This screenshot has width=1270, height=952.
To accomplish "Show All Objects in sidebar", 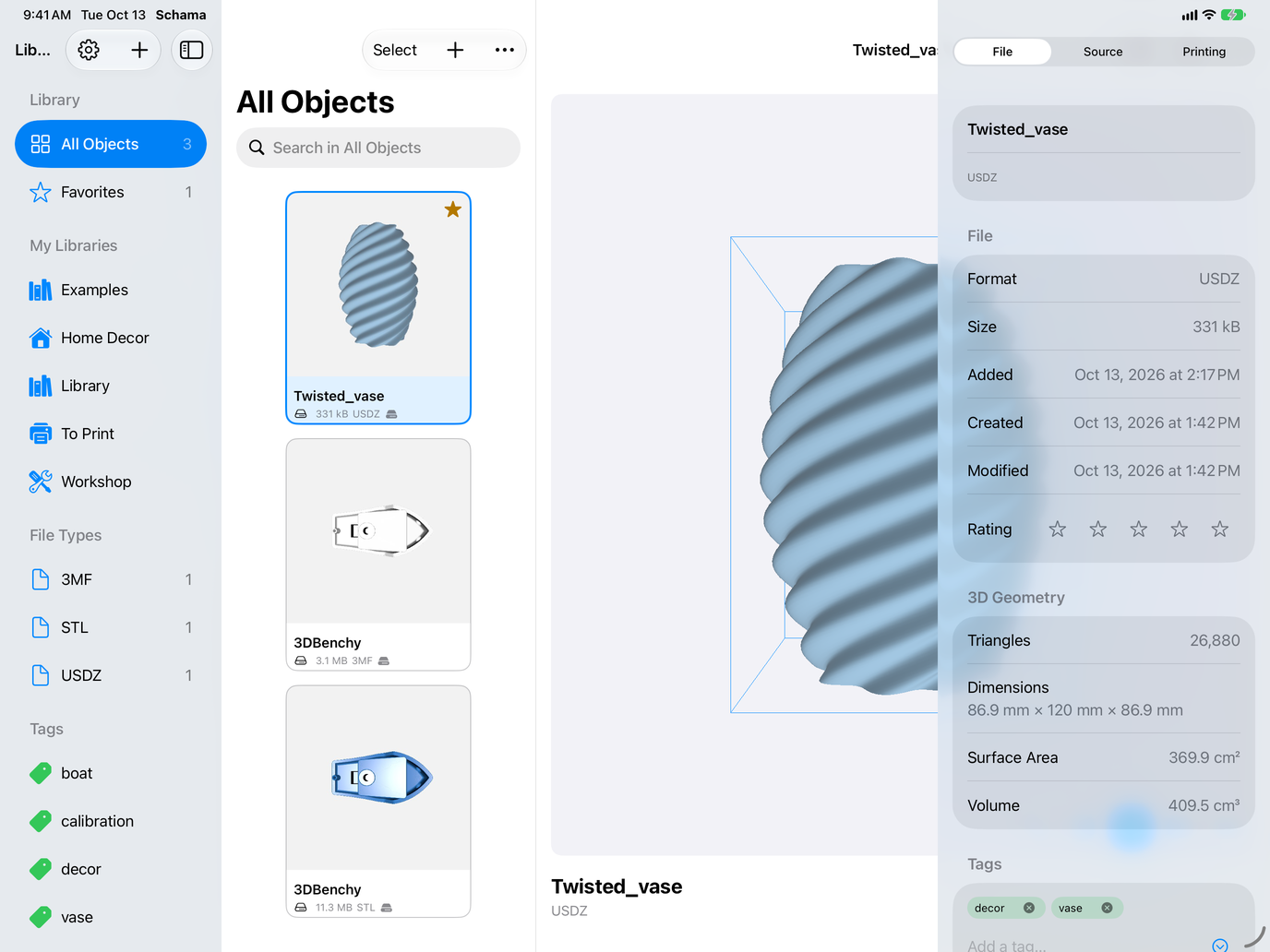I will click(x=111, y=144).
